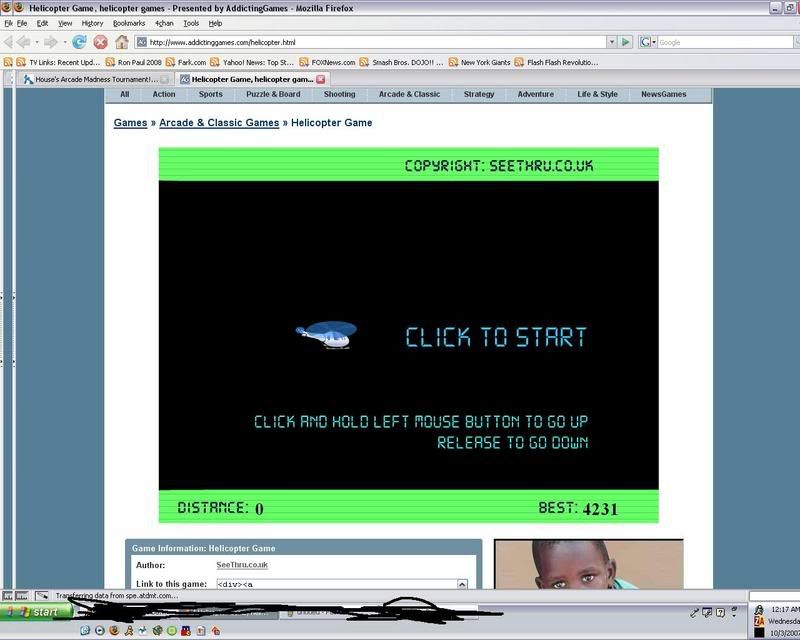Screen dimensions: 800x640
Task: Click the red stop loading button
Action: click(100, 42)
